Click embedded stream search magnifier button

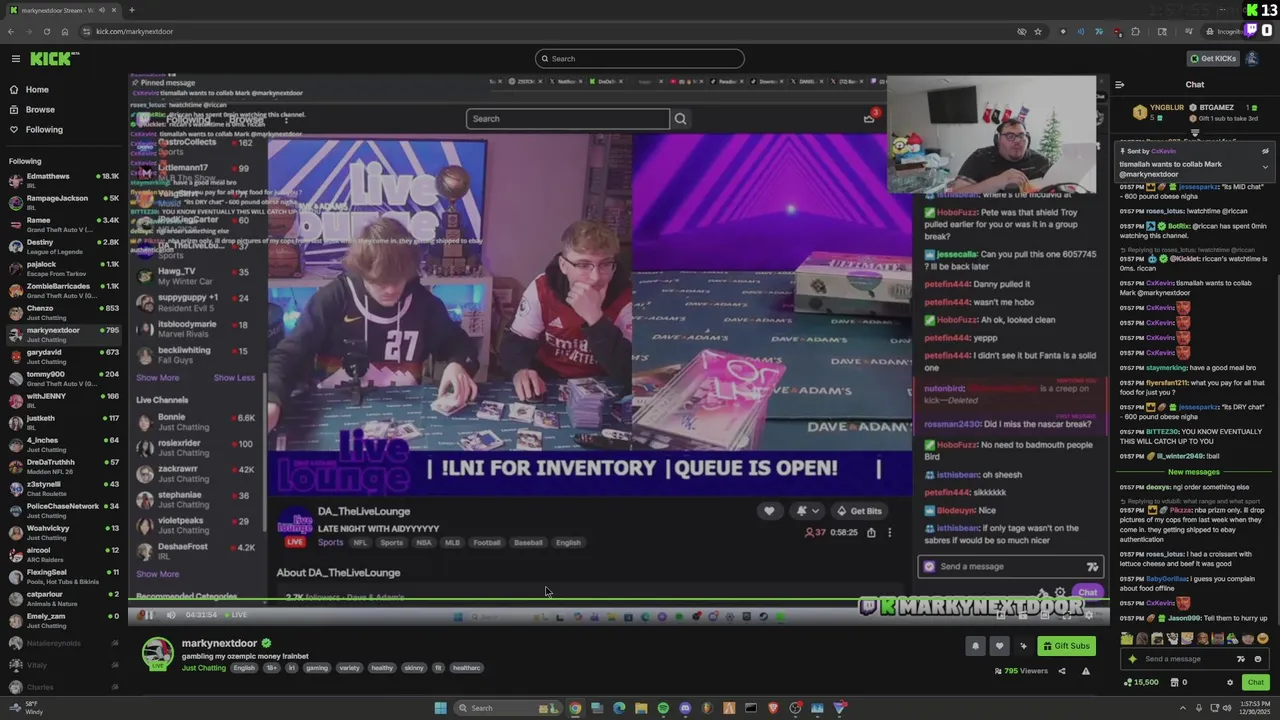[680, 119]
